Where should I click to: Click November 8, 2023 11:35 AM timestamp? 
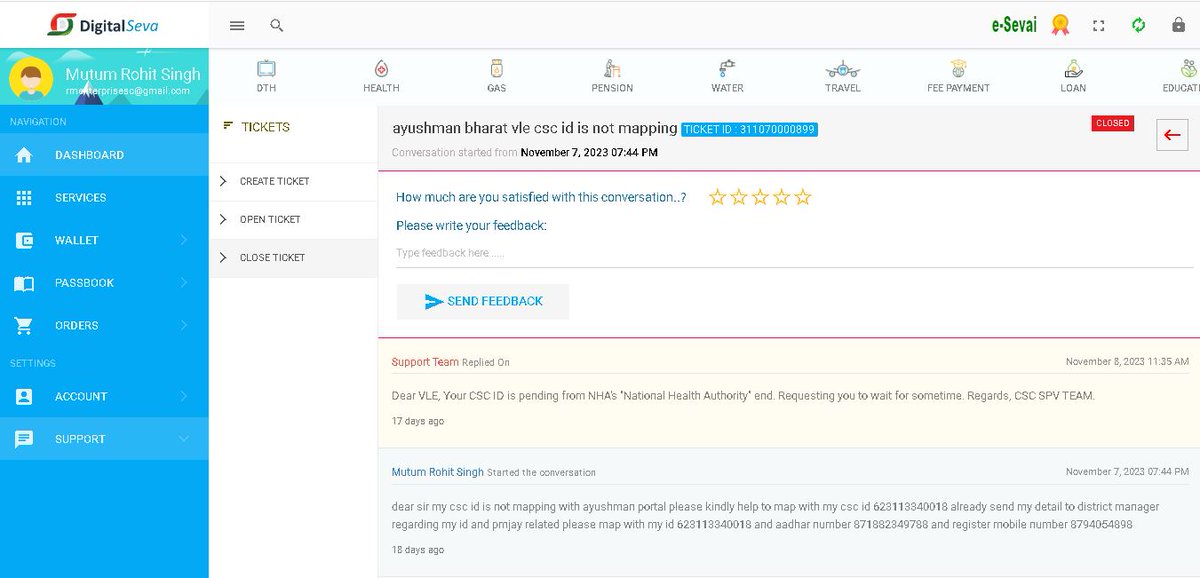pos(1127,361)
